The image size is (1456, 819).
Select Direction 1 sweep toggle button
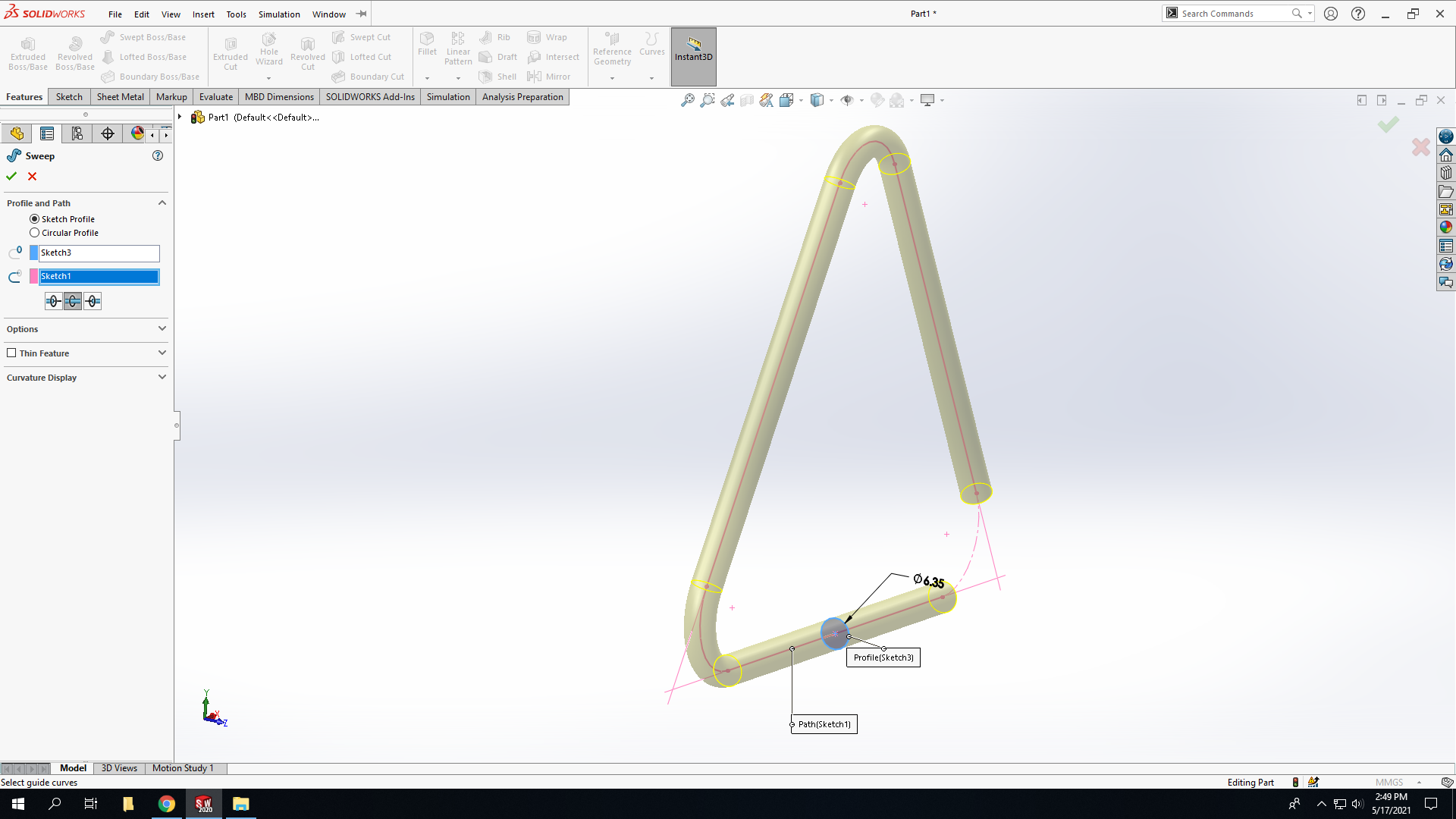[x=53, y=301]
